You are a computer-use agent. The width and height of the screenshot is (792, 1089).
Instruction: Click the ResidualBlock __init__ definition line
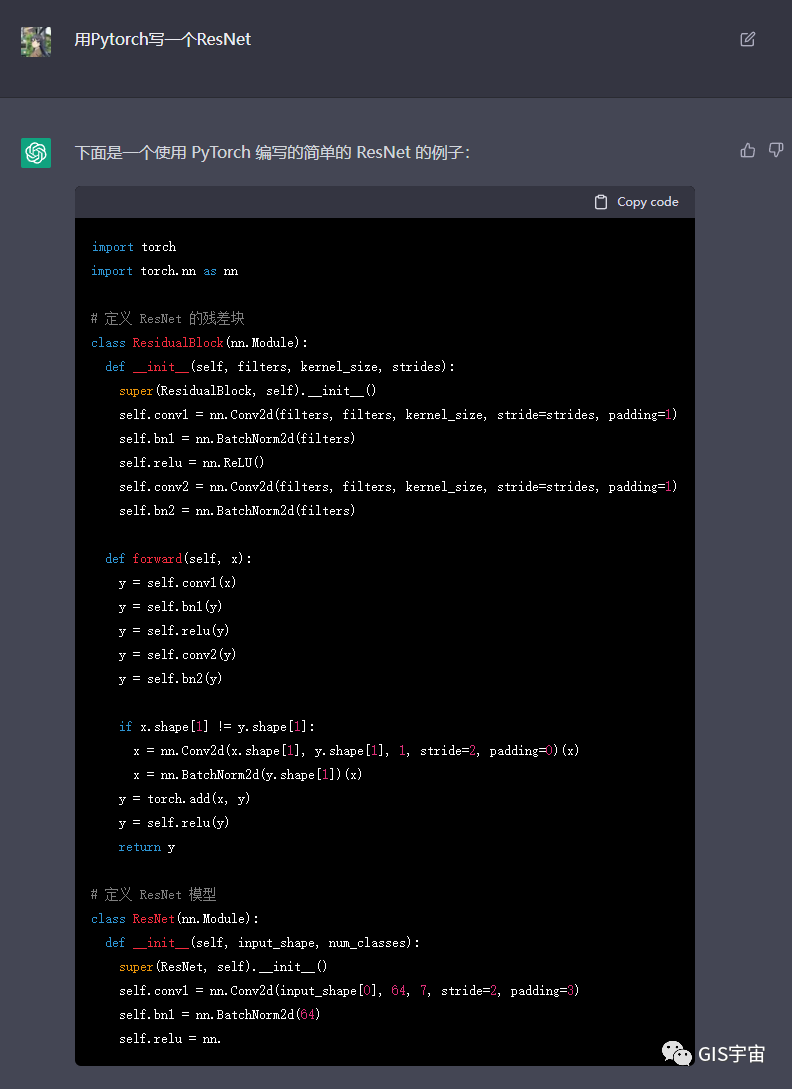280,367
